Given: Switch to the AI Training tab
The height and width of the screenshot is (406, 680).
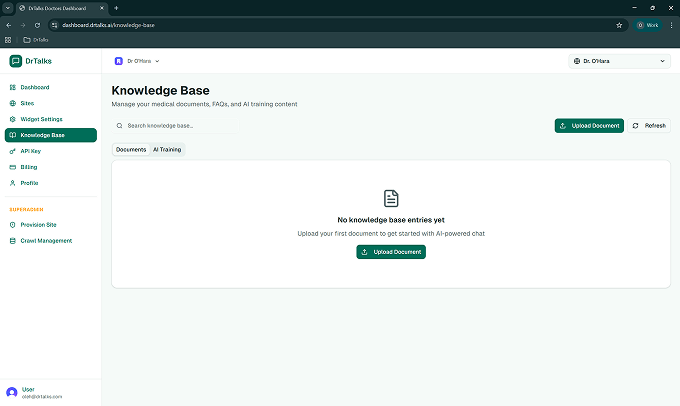Looking at the screenshot, I should [167, 150].
